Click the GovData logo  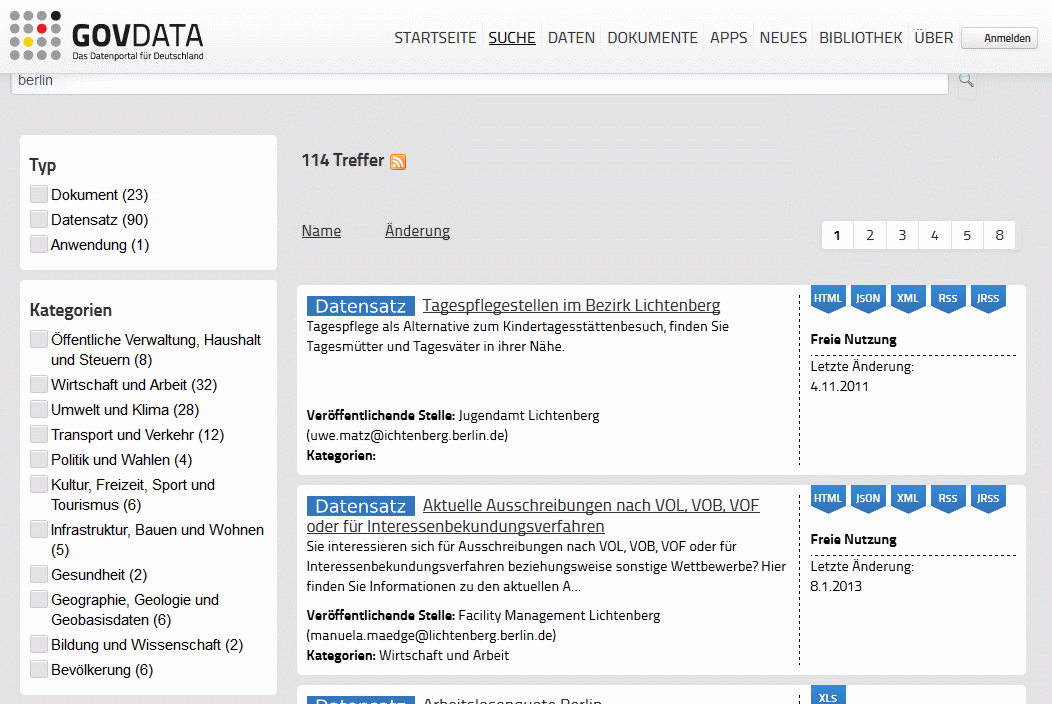coord(106,37)
